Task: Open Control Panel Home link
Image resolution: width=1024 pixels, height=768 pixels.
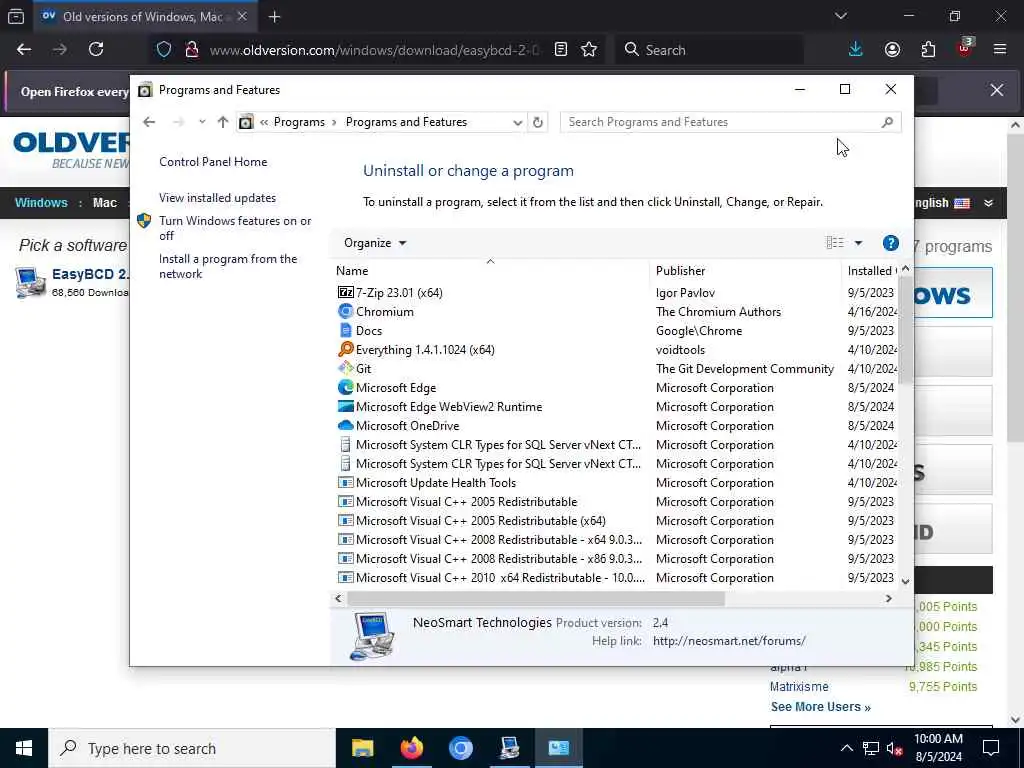Action: tap(213, 162)
